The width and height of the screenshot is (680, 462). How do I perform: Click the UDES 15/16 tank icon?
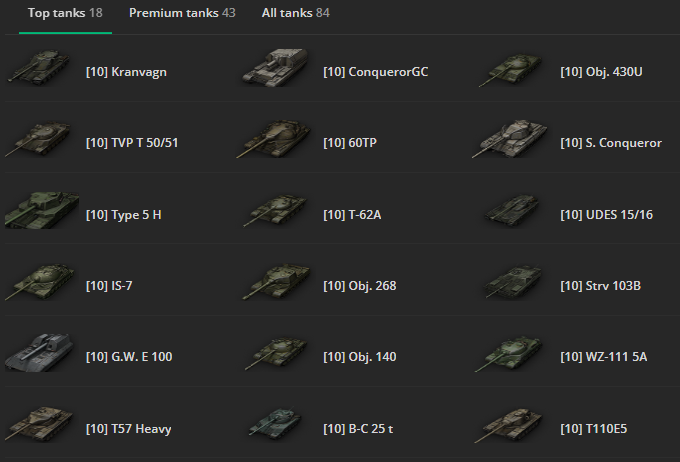coord(512,210)
